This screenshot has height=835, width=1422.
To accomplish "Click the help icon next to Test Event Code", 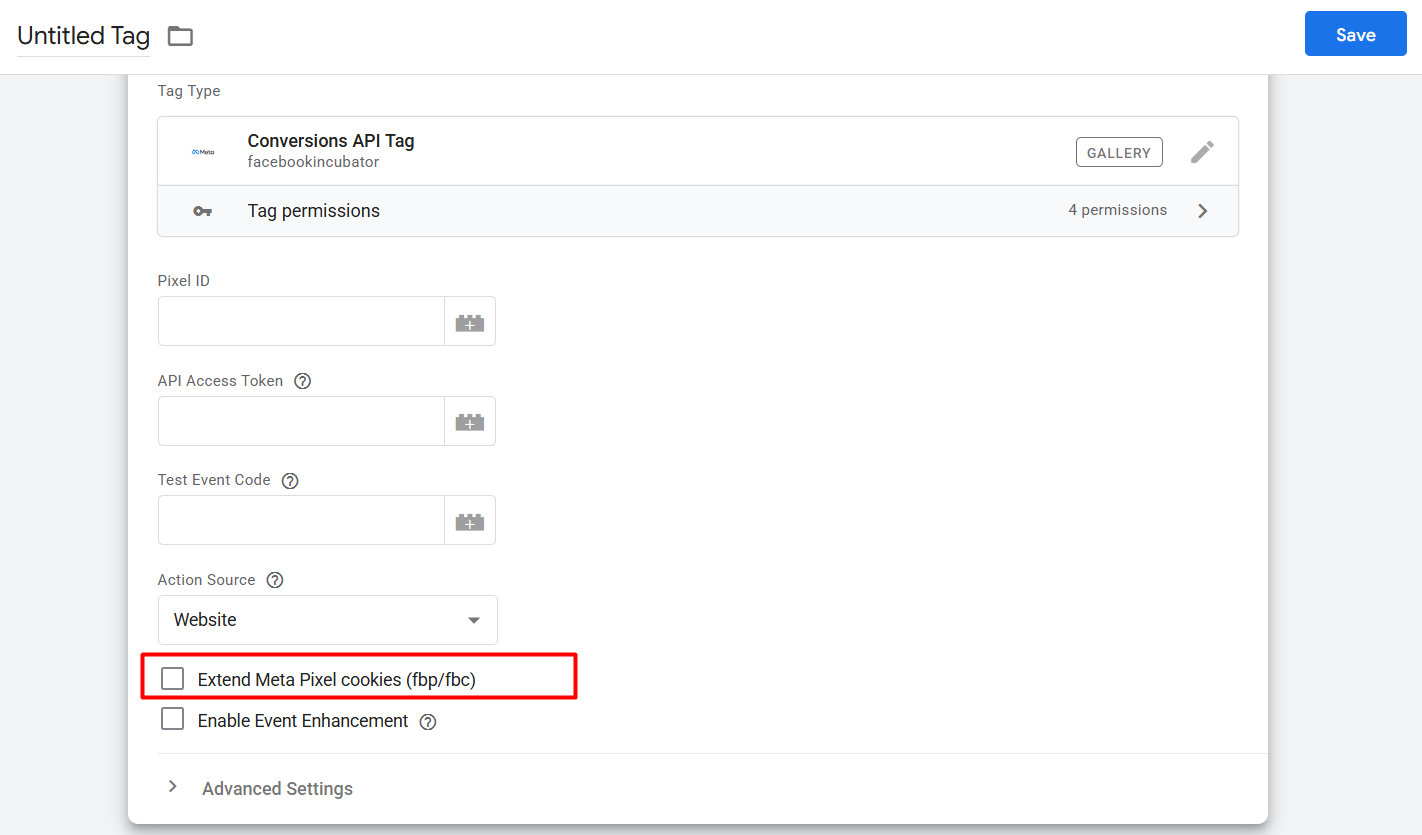I will coord(290,481).
